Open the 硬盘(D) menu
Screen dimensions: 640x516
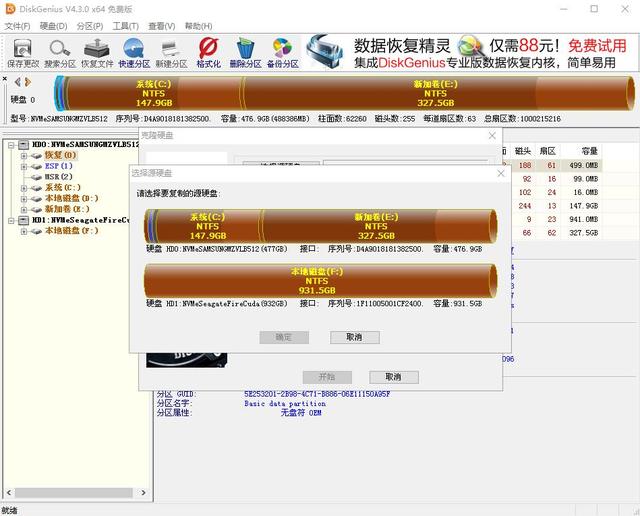tap(53, 26)
